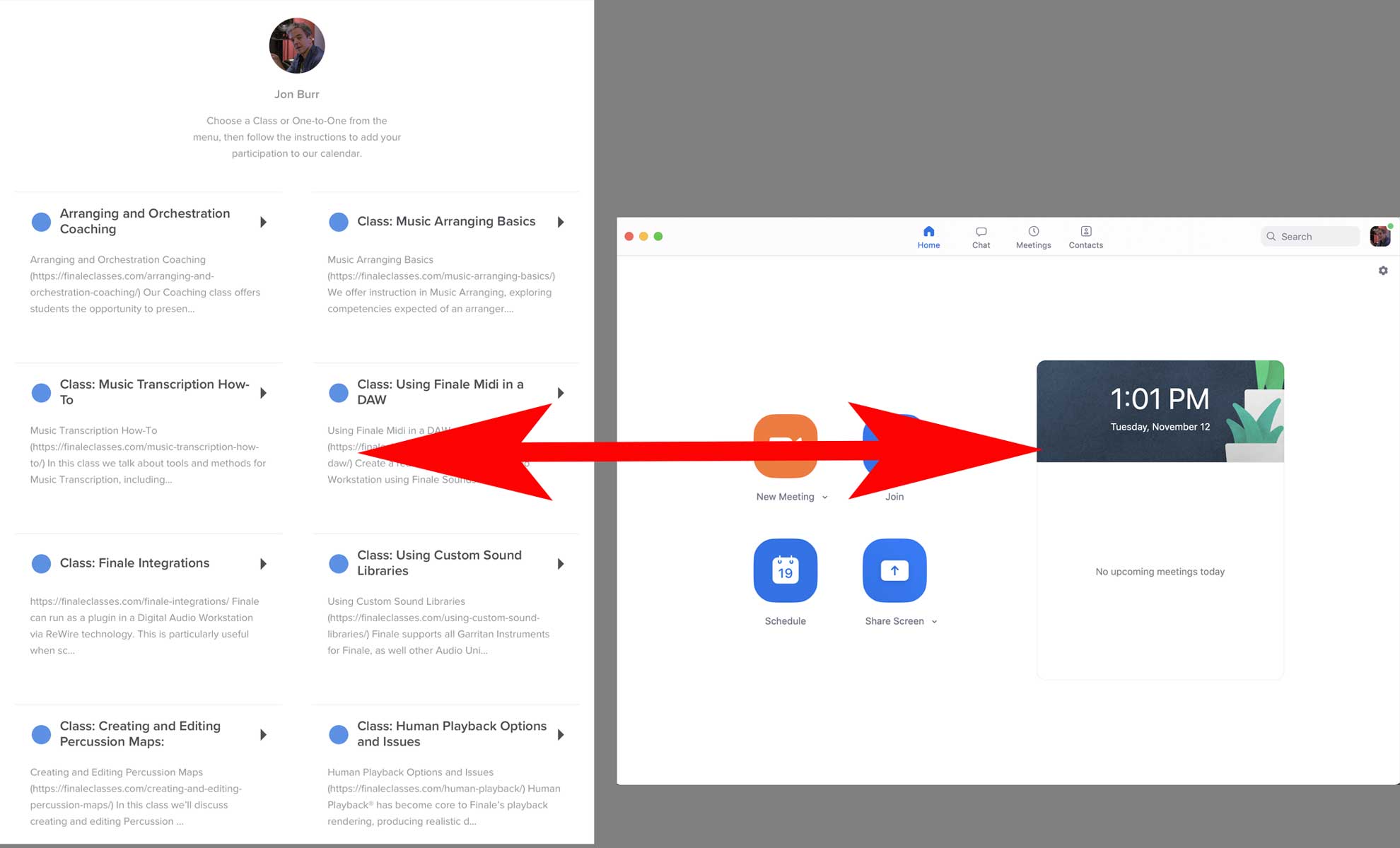Open the Chat panel
The image size is (1400, 848).
[981, 236]
